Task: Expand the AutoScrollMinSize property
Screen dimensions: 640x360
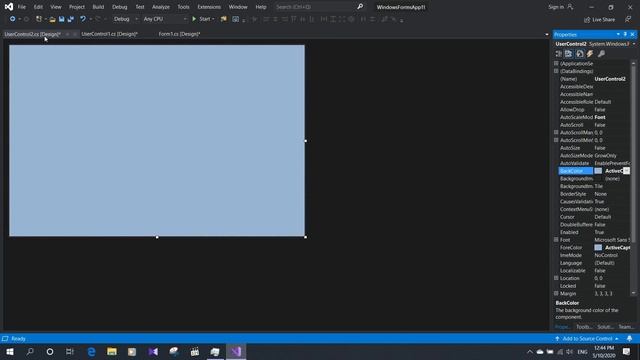Action: 556,140
